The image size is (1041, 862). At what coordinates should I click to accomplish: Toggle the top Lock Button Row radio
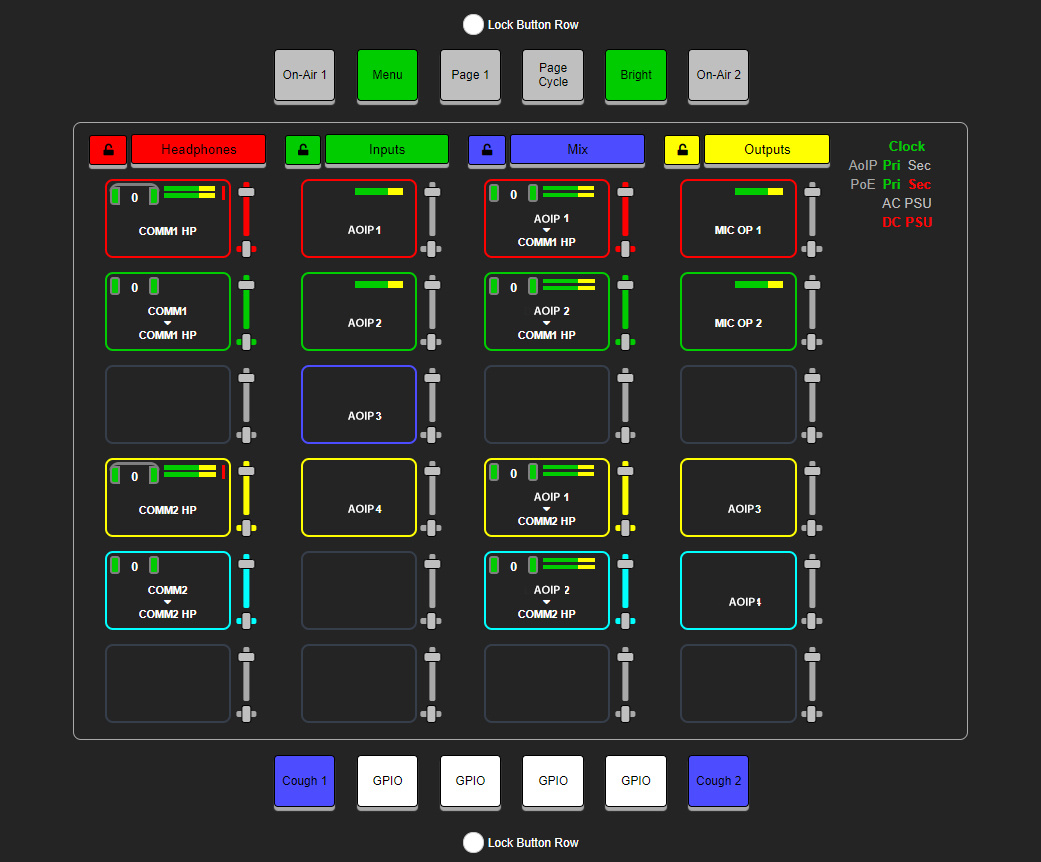pyautogui.click(x=474, y=25)
